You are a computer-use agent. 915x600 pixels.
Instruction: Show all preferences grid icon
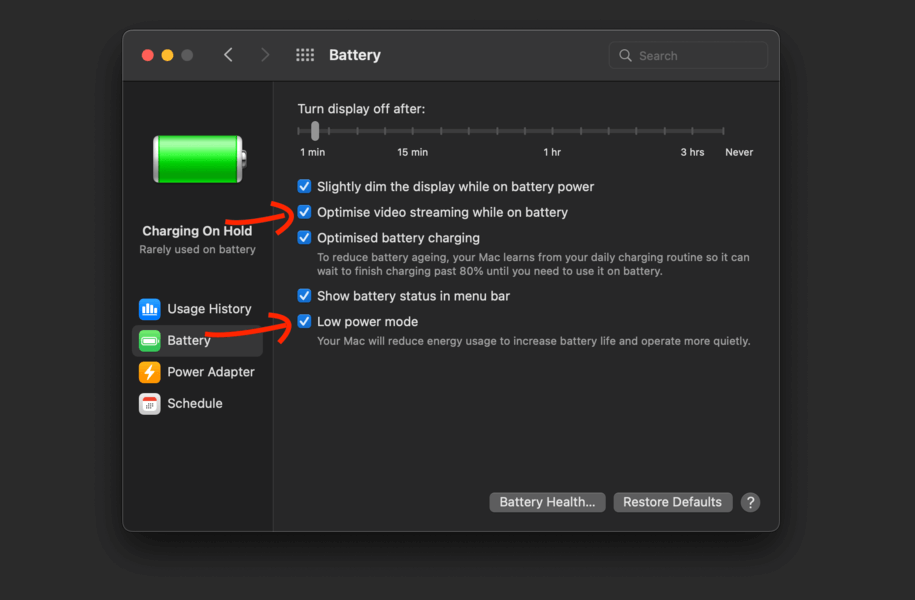305,55
